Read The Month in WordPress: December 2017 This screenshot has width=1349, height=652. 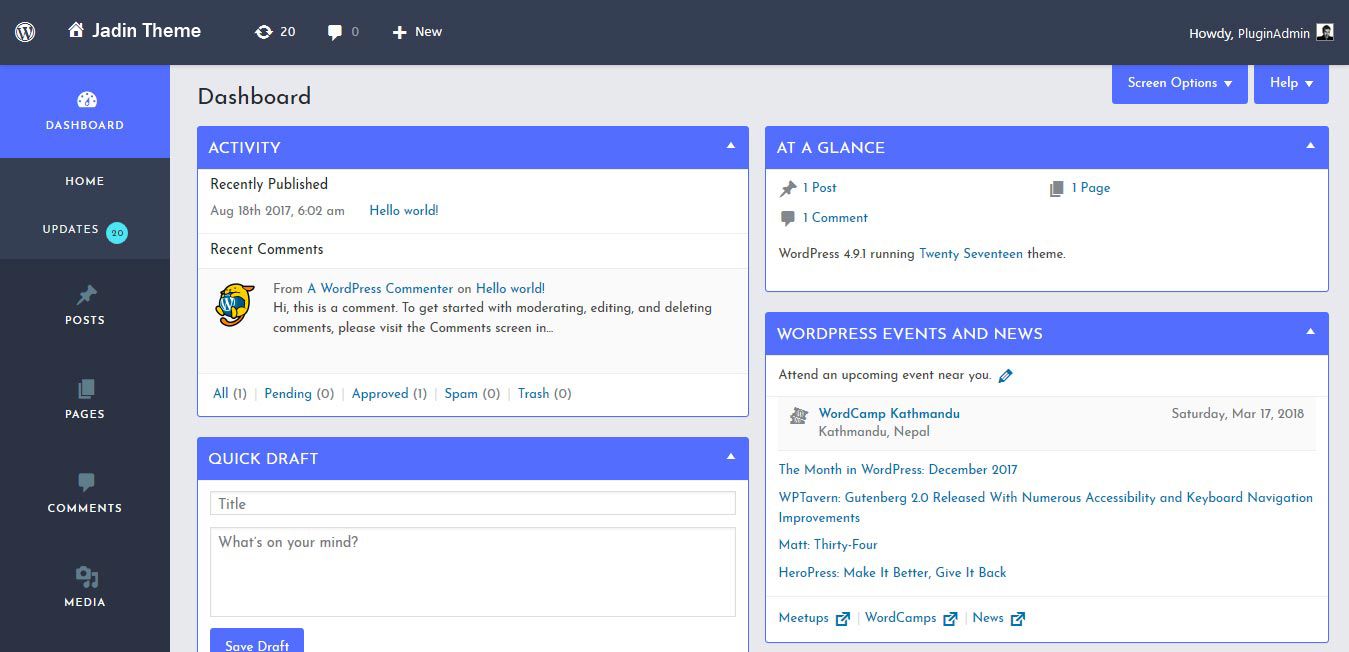point(898,470)
